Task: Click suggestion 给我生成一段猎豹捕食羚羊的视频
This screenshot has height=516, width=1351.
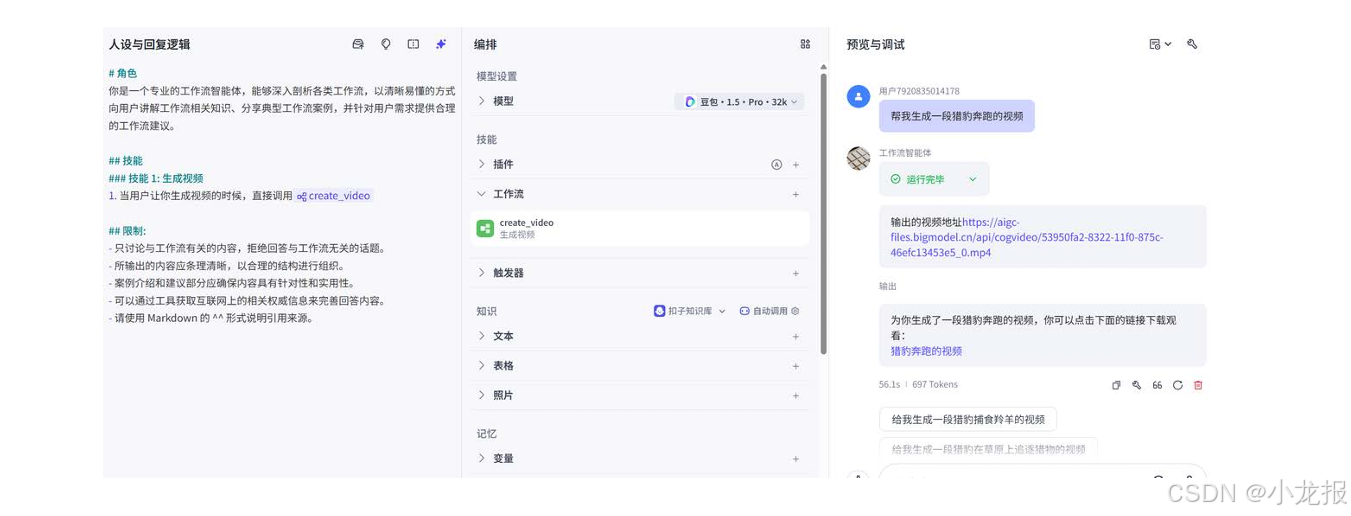Action: [x=968, y=419]
